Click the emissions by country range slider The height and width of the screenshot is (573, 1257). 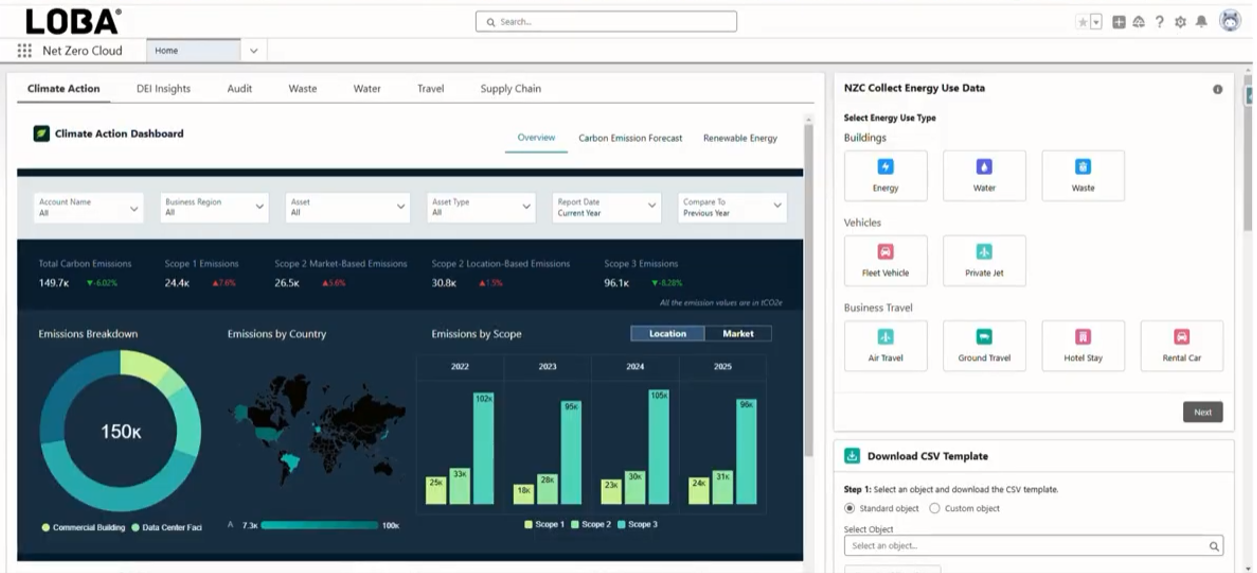click(319, 525)
